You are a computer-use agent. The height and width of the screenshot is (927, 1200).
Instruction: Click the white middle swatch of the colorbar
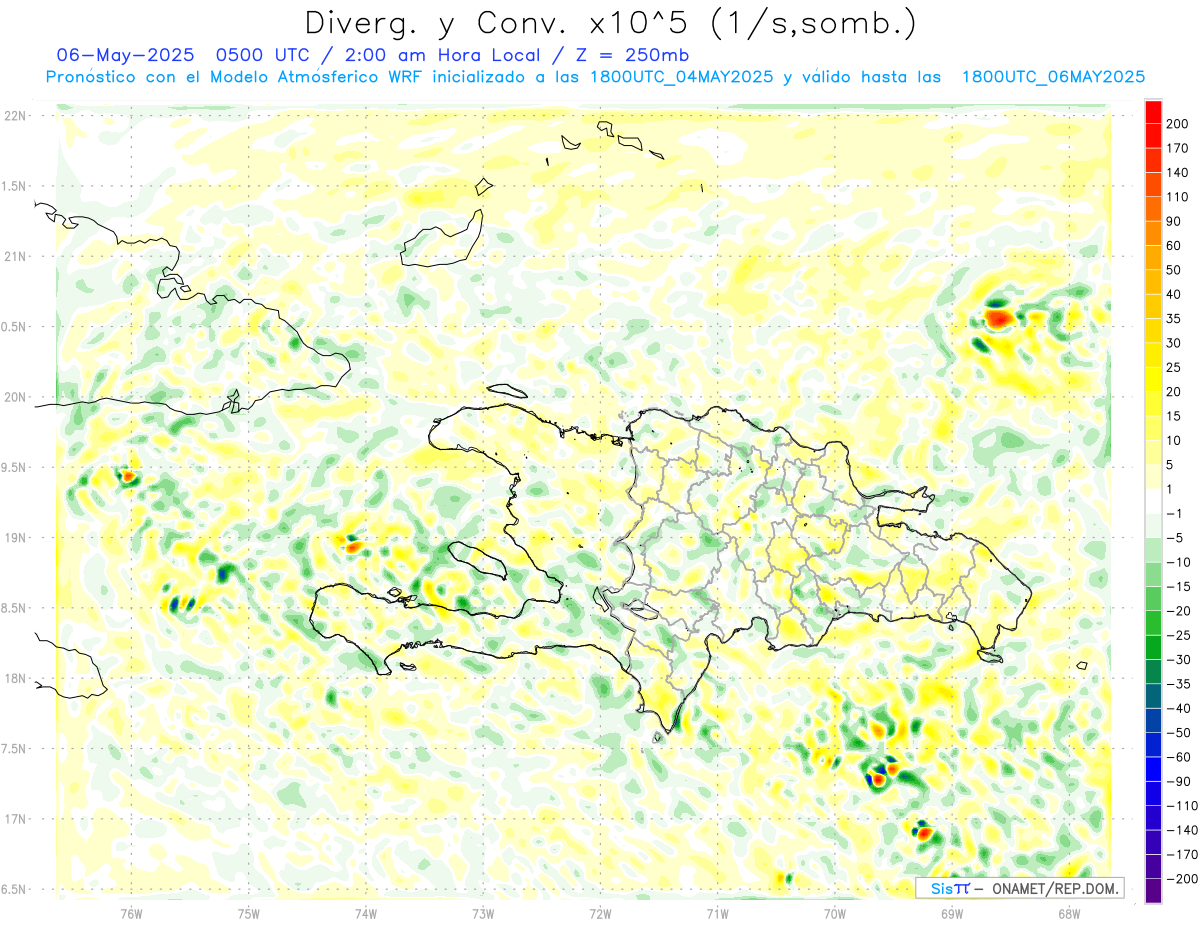tap(1153, 501)
